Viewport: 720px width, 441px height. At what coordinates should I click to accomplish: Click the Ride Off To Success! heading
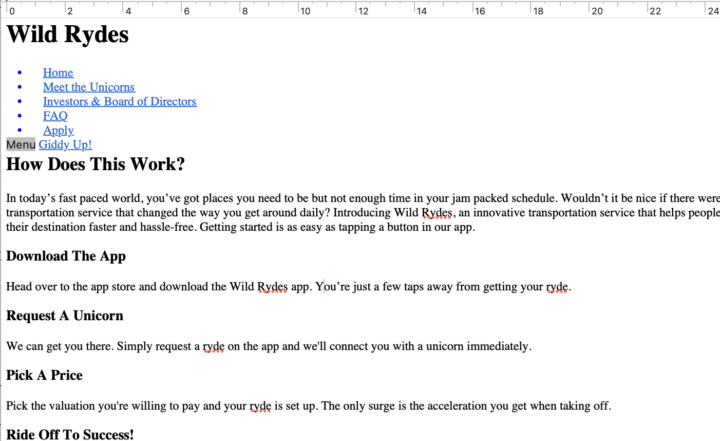tap(70, 434)
